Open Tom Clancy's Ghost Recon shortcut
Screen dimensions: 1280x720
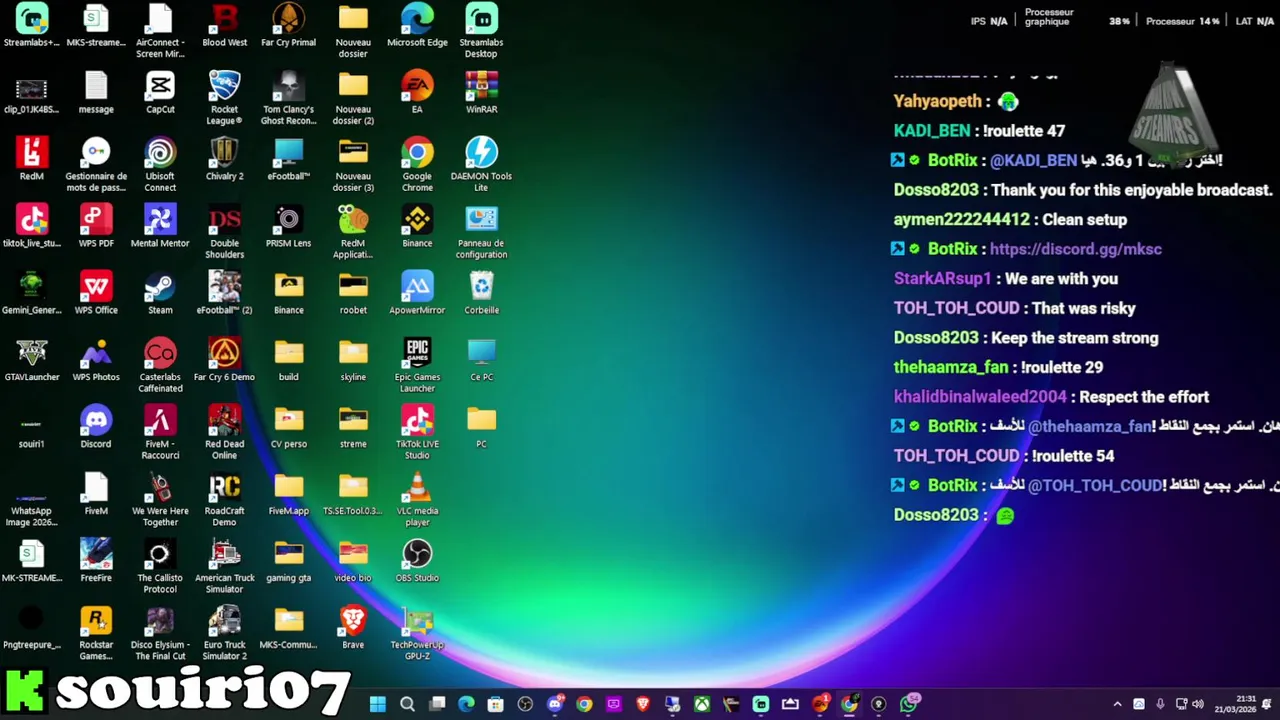click(x=288, y=97)
